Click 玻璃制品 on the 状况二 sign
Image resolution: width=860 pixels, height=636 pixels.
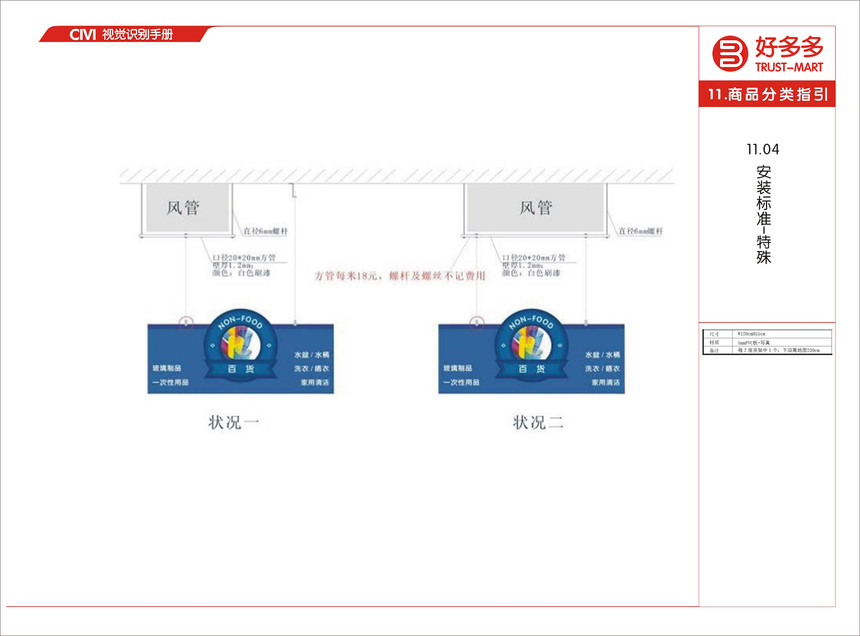pos(457,368)
